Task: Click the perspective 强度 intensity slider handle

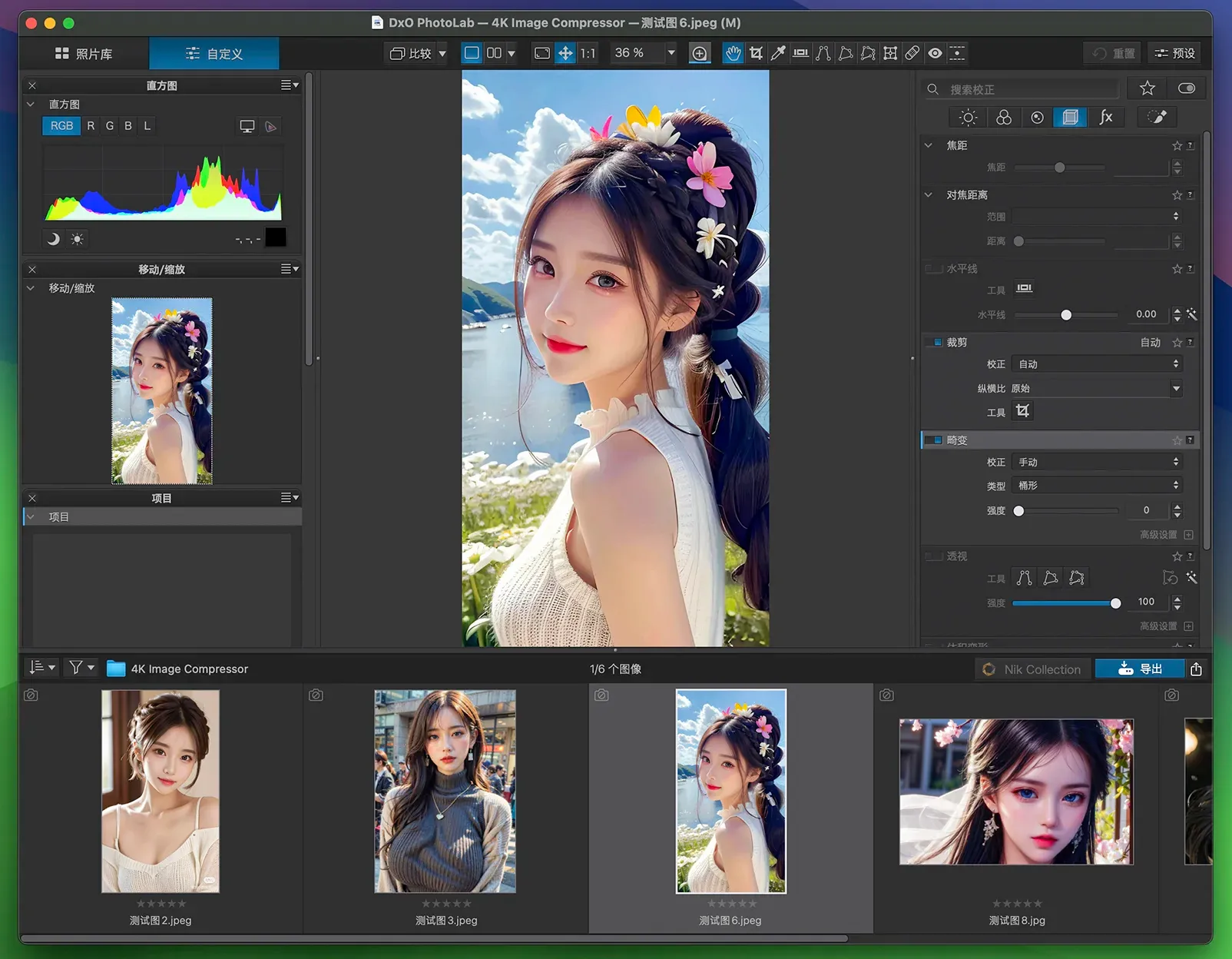Action: [1115, 603]
